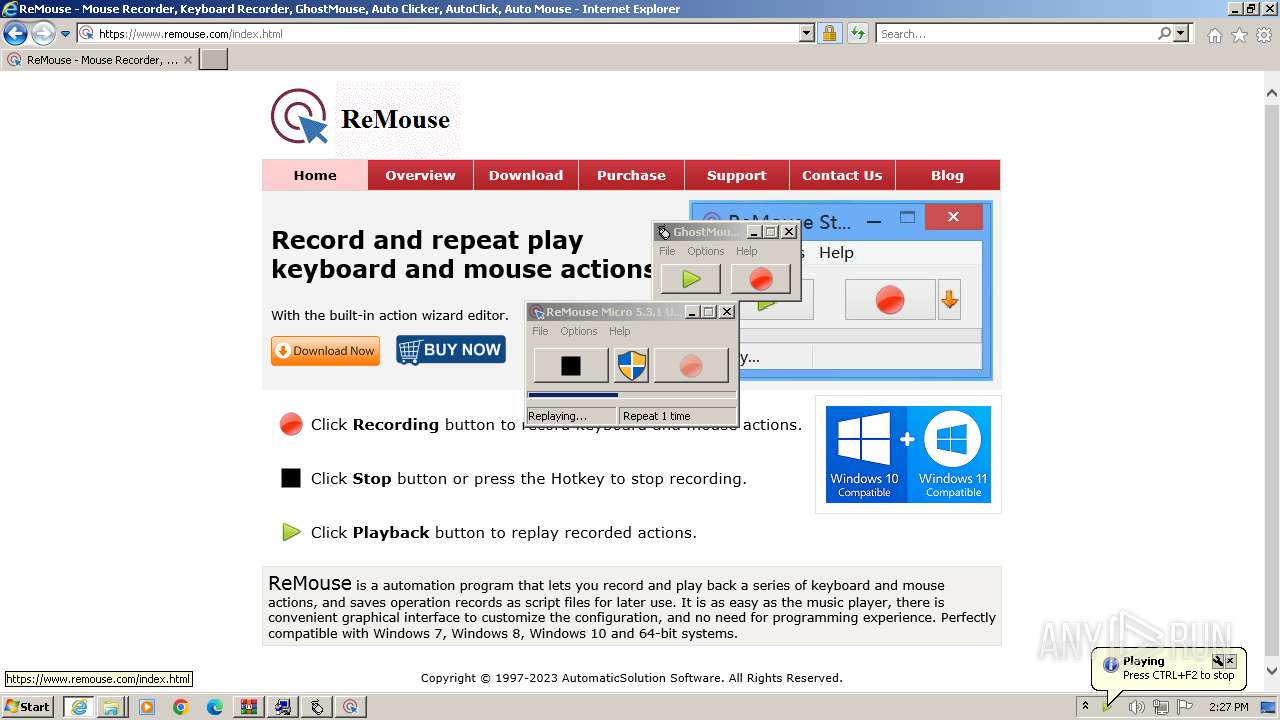Viewport: 1280px width, 720px height.
Task: Click the page refresh icon
Action: coord(858,33)
